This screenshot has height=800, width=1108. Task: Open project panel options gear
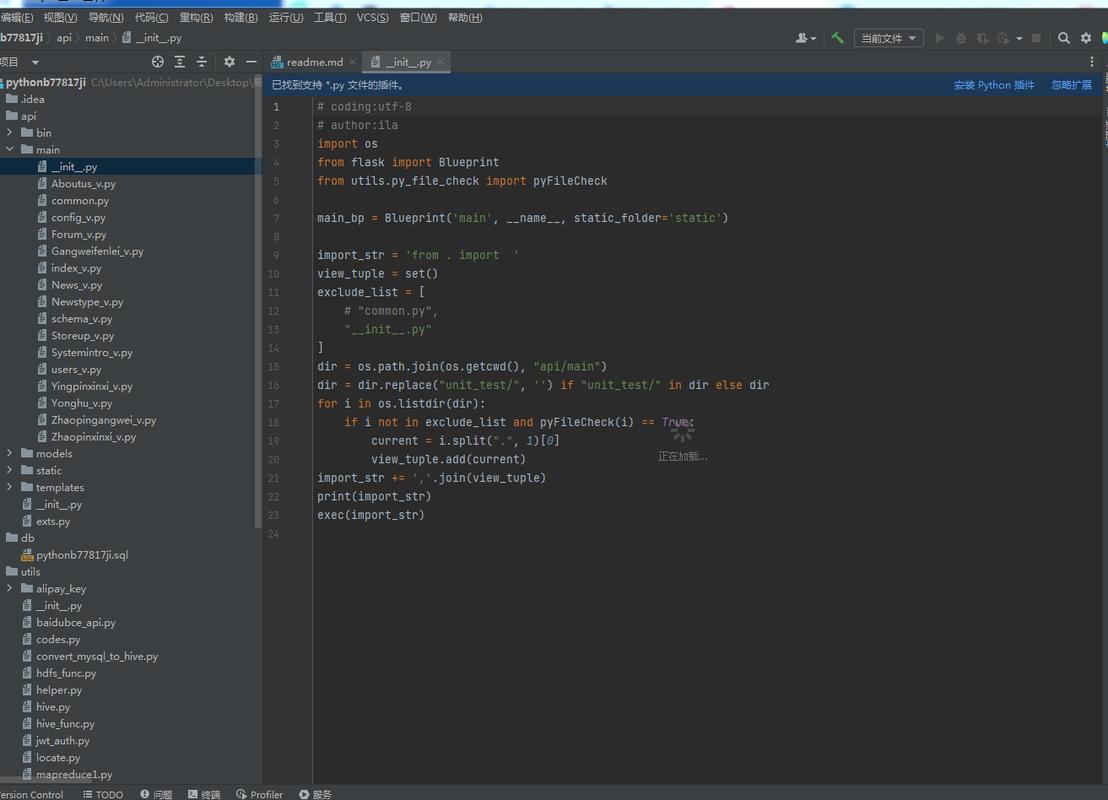click(229, 62)
